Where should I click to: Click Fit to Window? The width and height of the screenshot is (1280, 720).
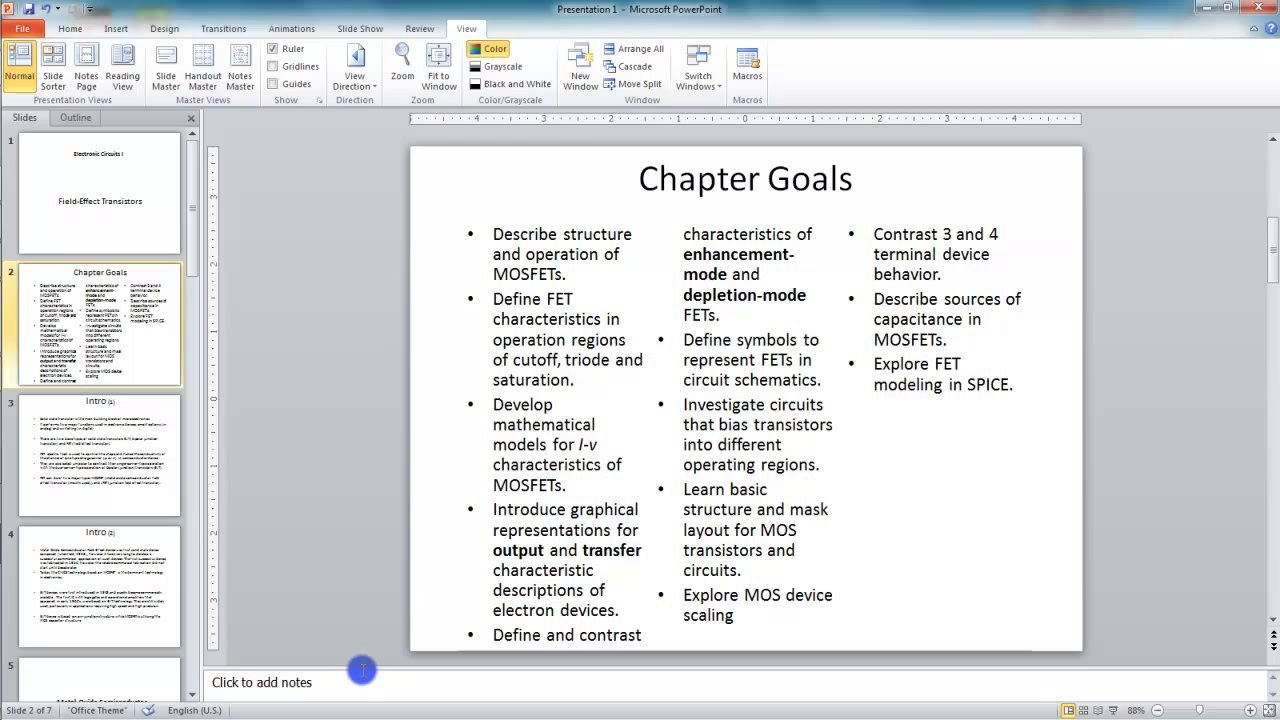click(x=438, y=67)
